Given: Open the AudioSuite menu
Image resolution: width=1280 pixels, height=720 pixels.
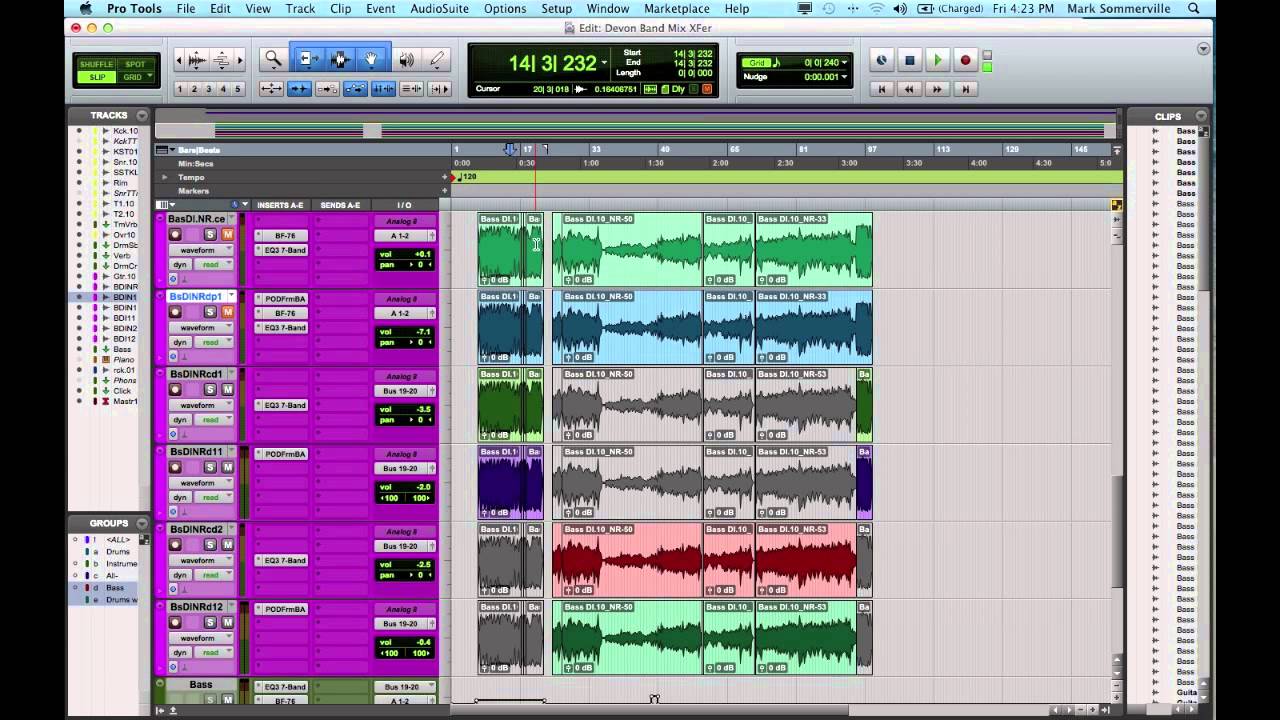Looking at the screenshot, I should click(439, 8).
